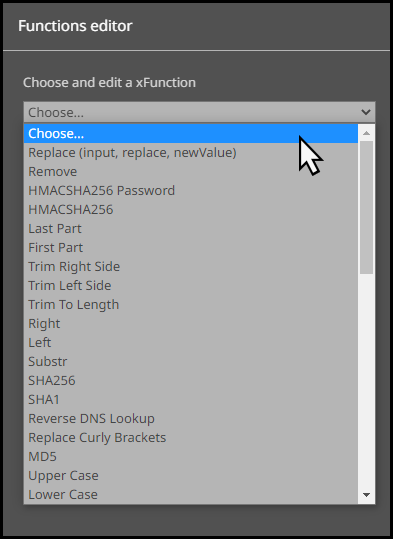Click the dropdown list scrollbar thumb

[367, 208]
